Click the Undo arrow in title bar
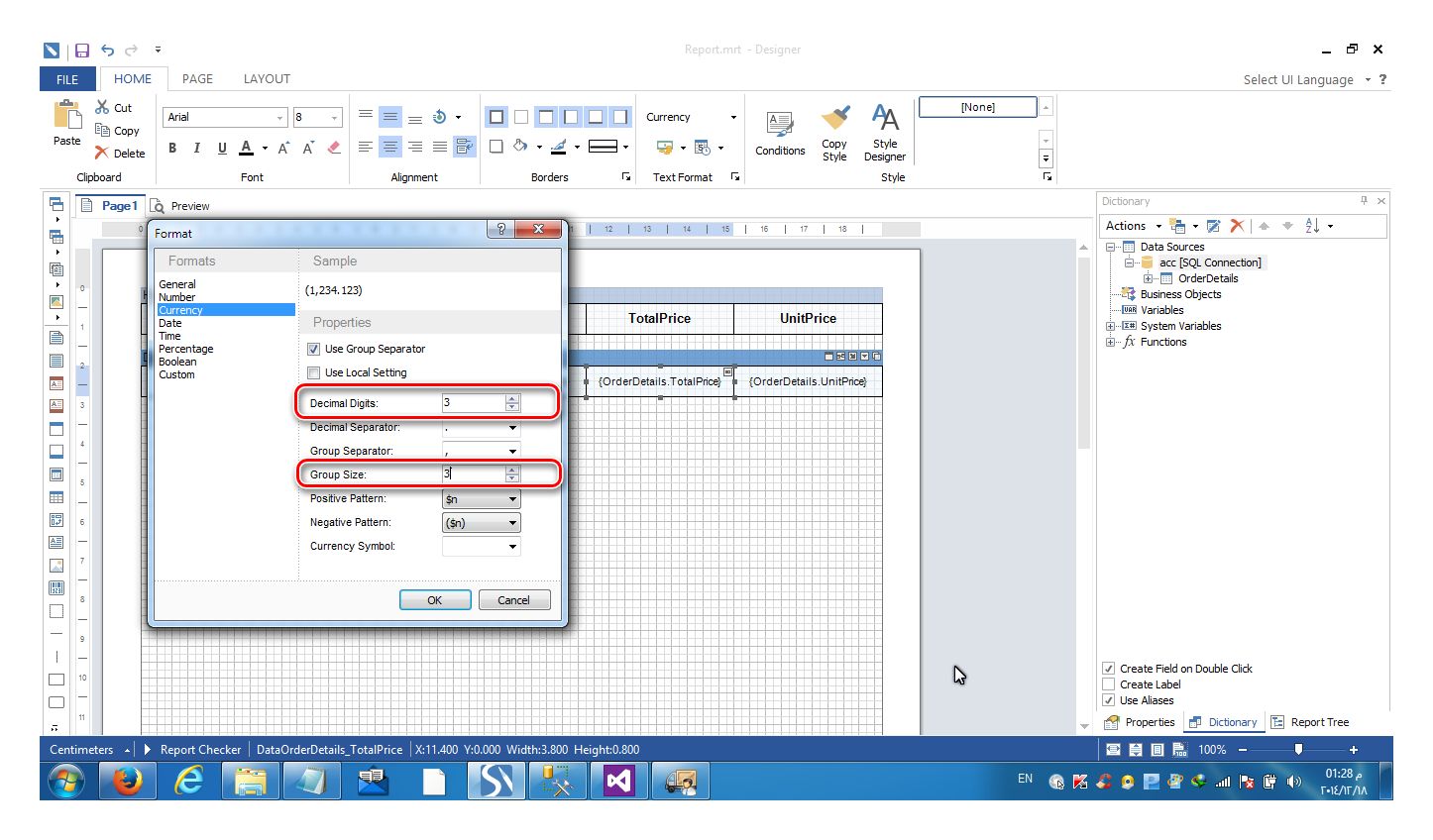1433x840 pixels. click(x=107, y=50)
